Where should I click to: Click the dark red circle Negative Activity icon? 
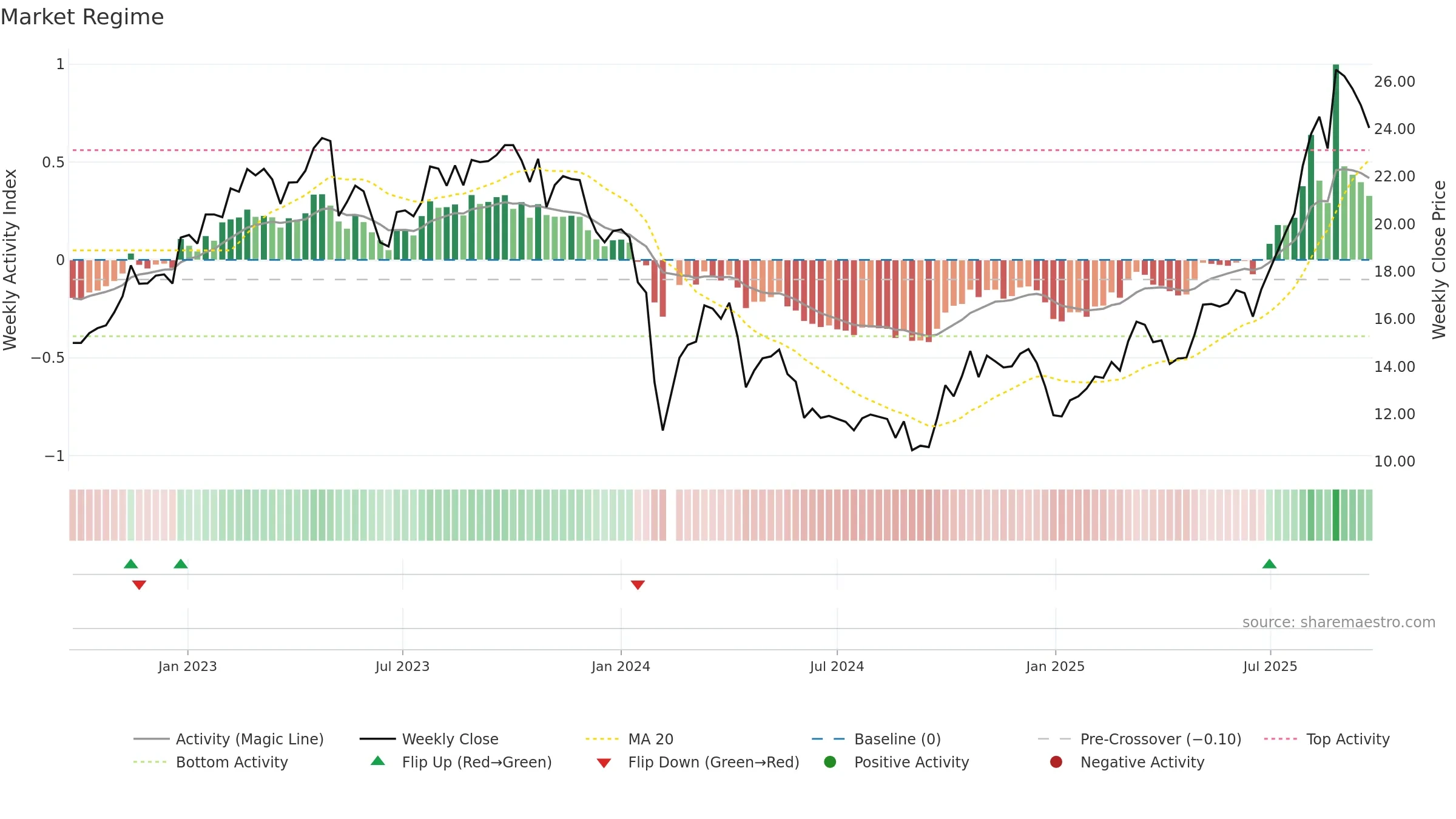1056,762
